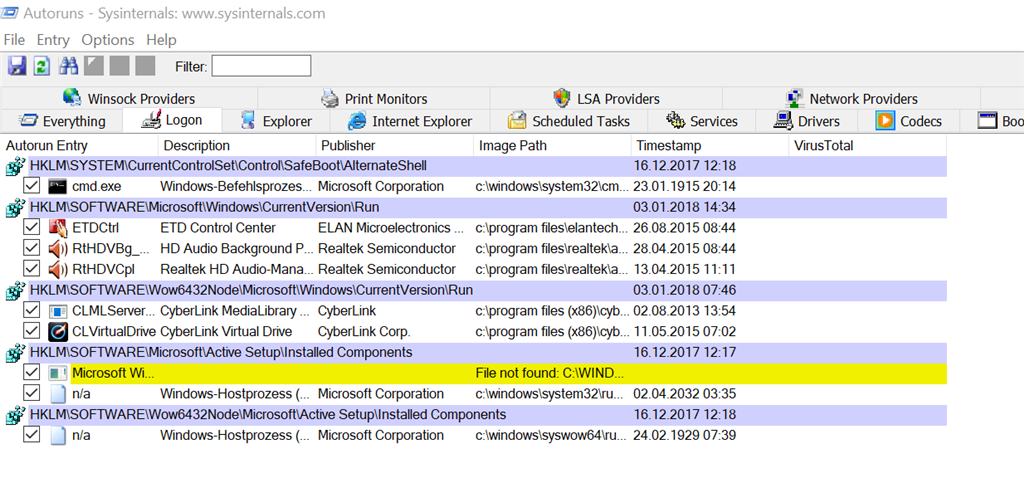Uncheck the cmd.exe autorun entry
This screenshot has height=502, width=1024.
[31, 186]
